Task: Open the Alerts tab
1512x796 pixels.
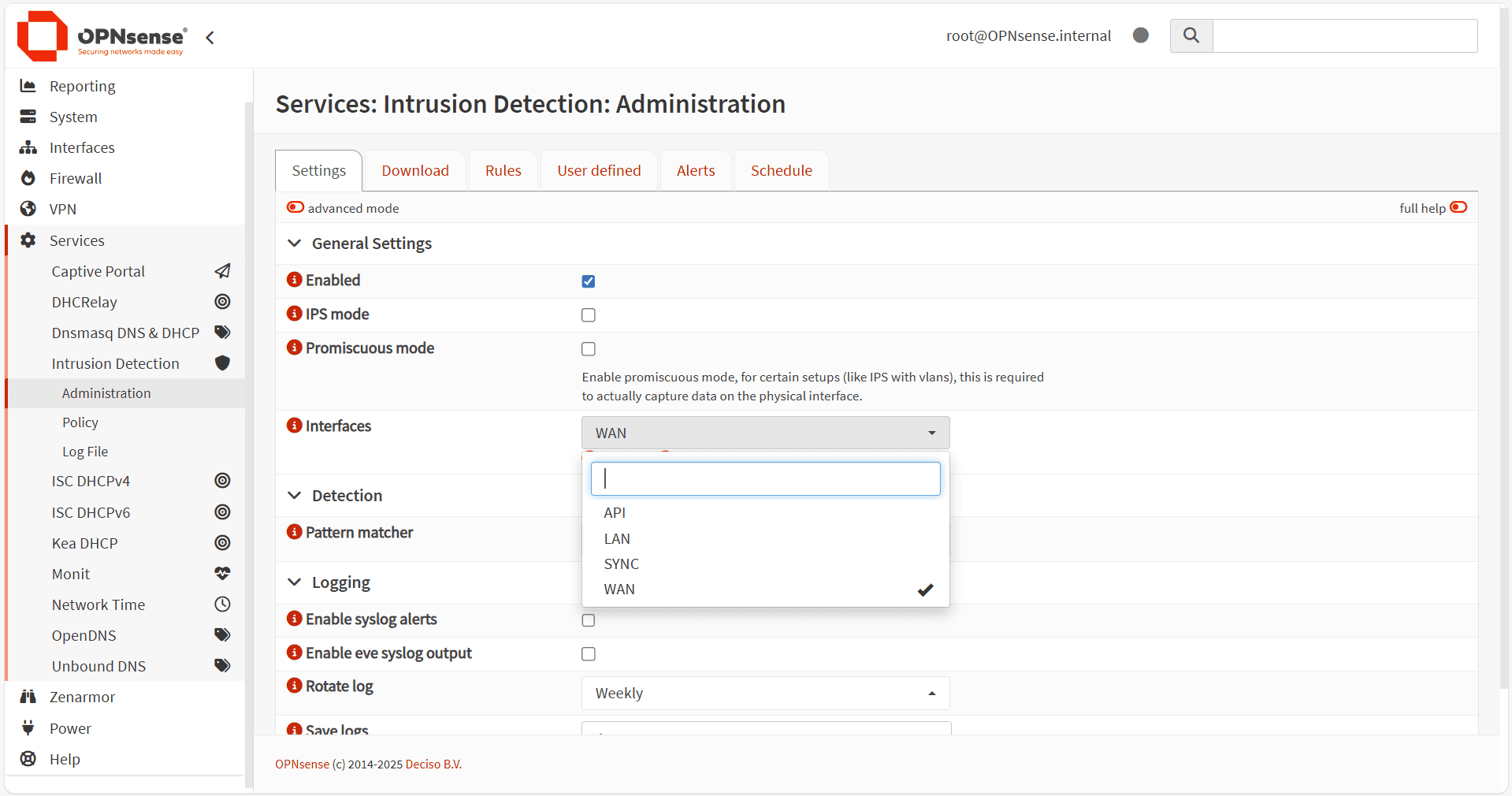Action: (696, 171)
